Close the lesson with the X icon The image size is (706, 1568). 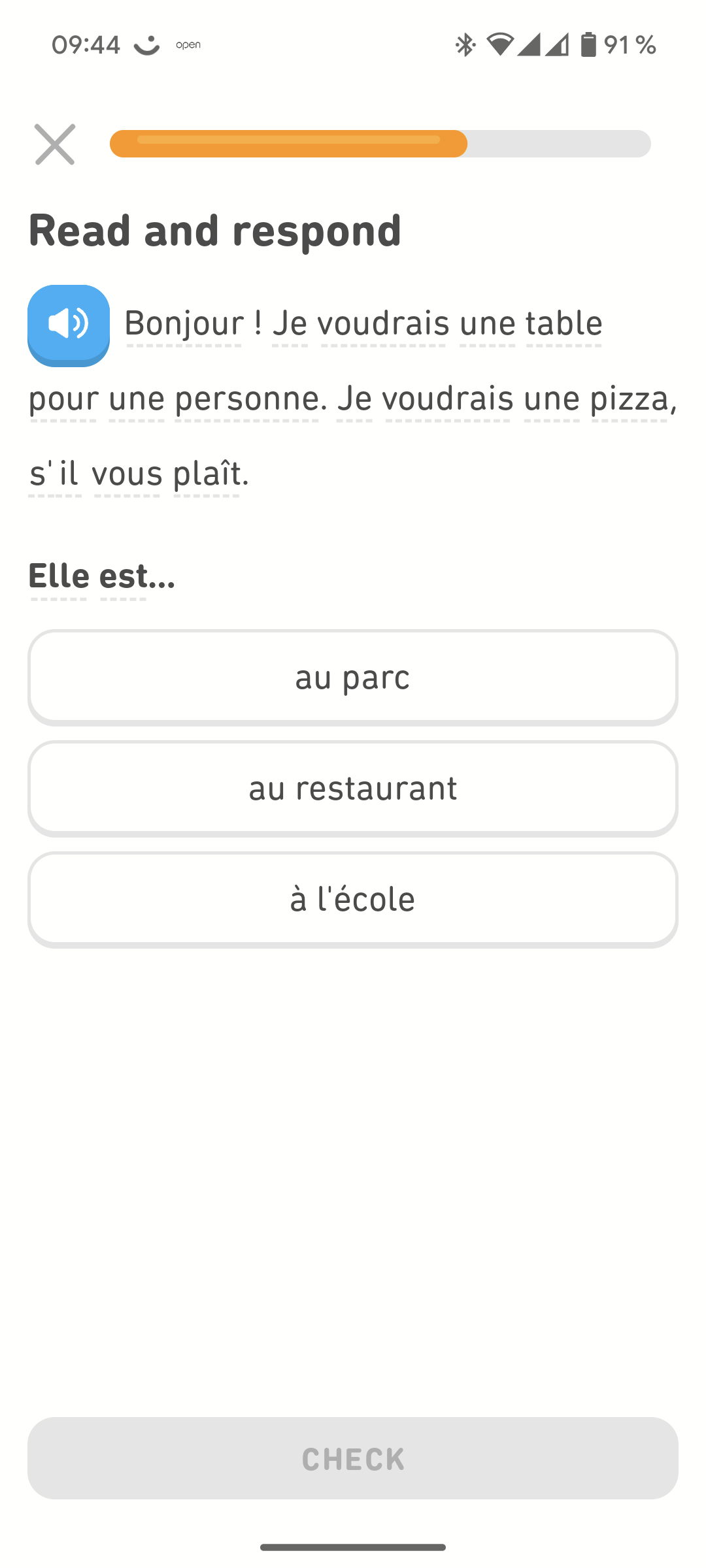click(x=55, y=144)
